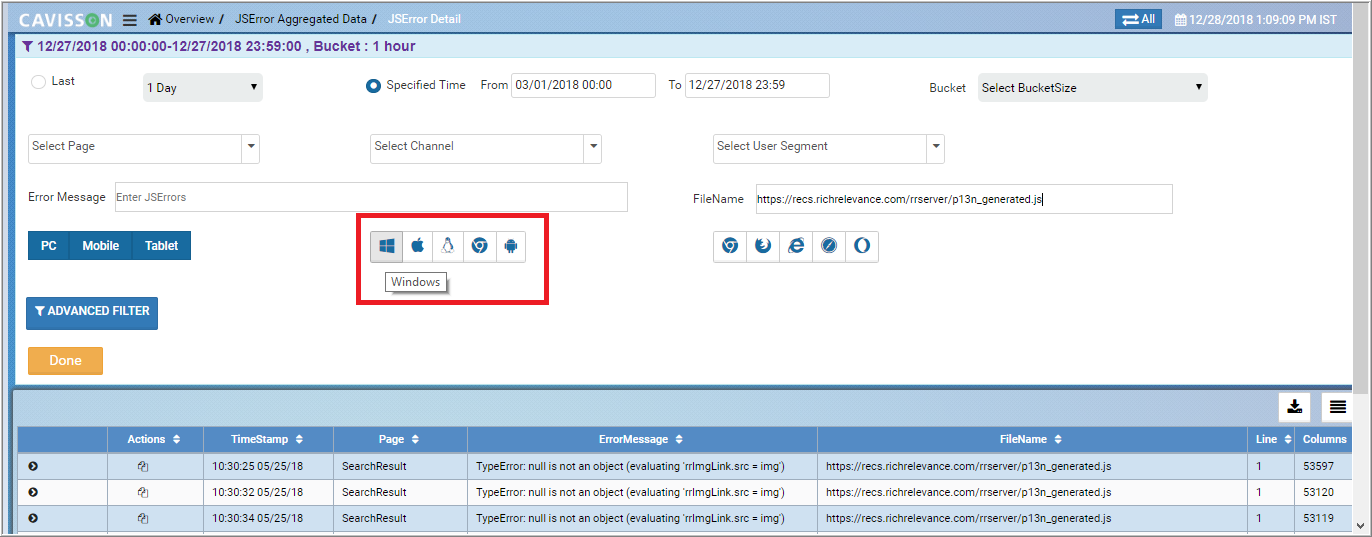The width and height of the screenshot is (1372, 537).
Task: Click SearchResult in the 10:30:25 row
Action: pos(374,466)
